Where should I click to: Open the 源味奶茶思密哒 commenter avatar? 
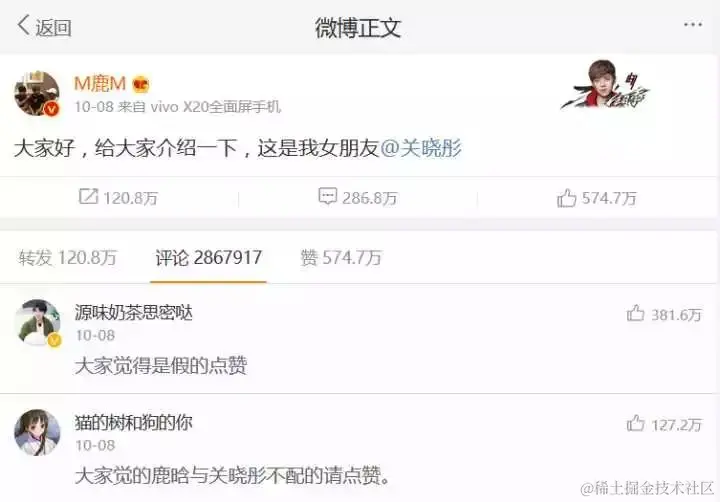click(37, 323)
